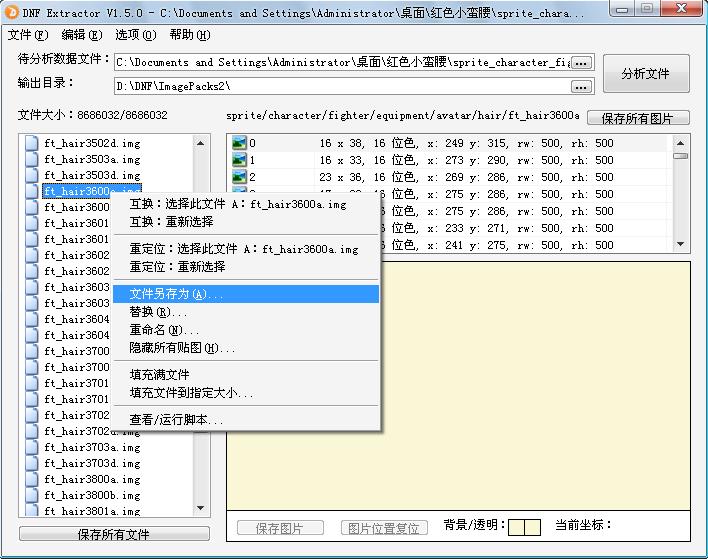Open the 选项(O) menu
The height and width of the screenshot is (559, 708).
coord(135,35)
